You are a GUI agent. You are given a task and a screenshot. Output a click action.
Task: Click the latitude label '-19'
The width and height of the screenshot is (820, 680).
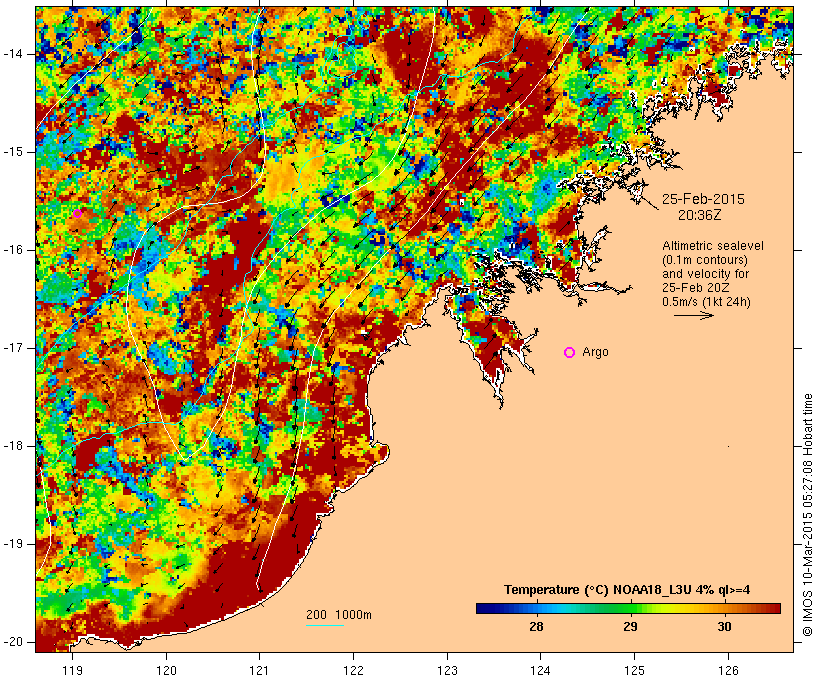(13, 545)
